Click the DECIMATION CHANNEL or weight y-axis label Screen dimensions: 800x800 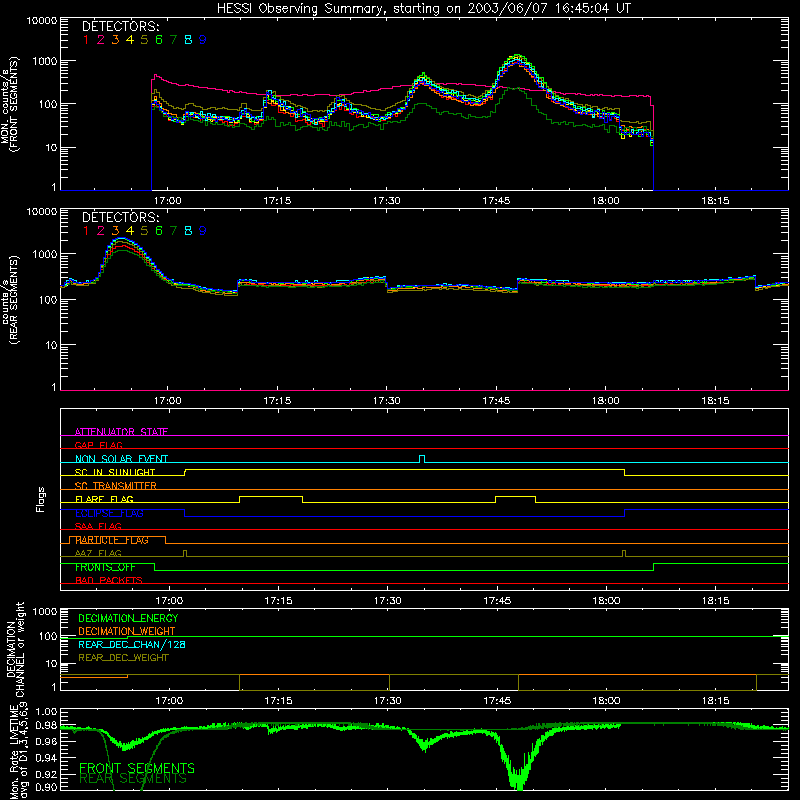tap(15, 649)
